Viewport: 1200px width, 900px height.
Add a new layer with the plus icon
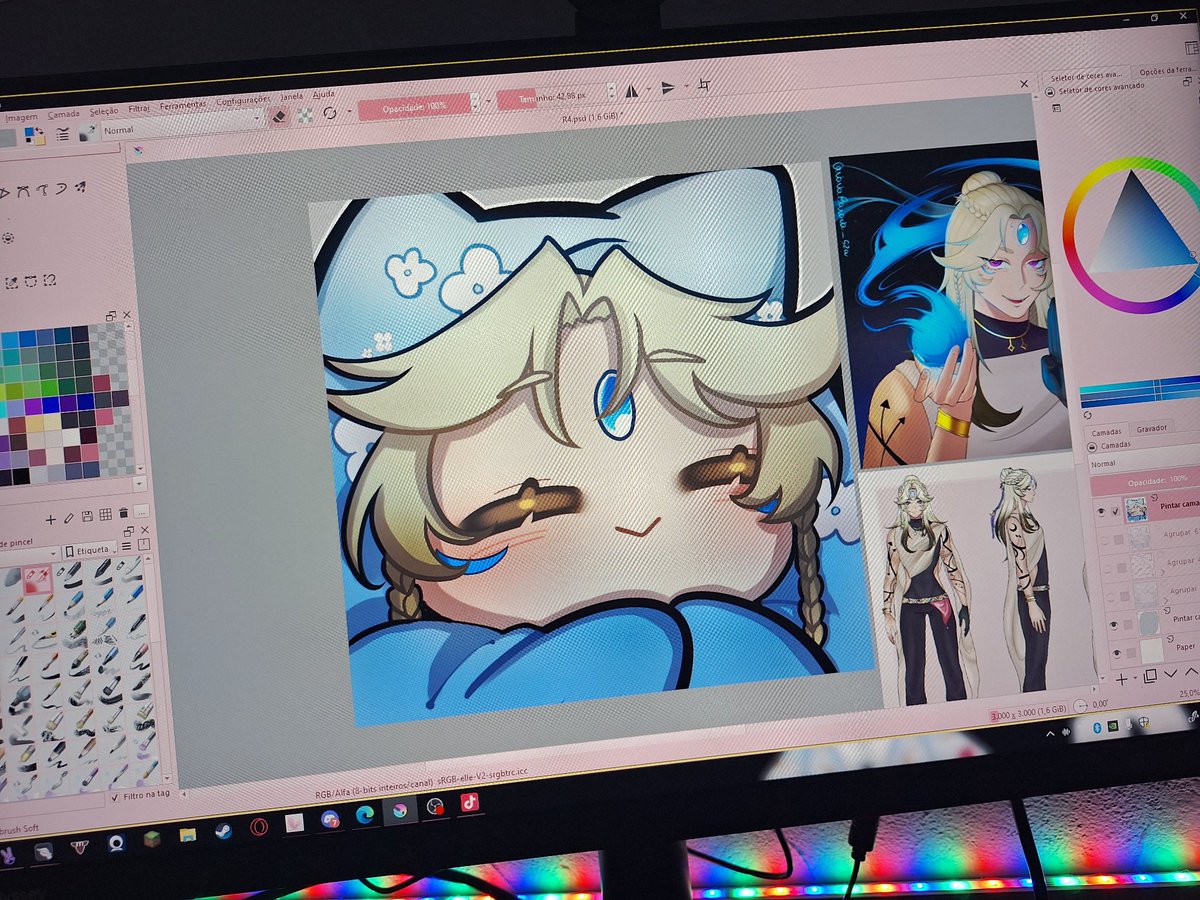click(1122, 678)
